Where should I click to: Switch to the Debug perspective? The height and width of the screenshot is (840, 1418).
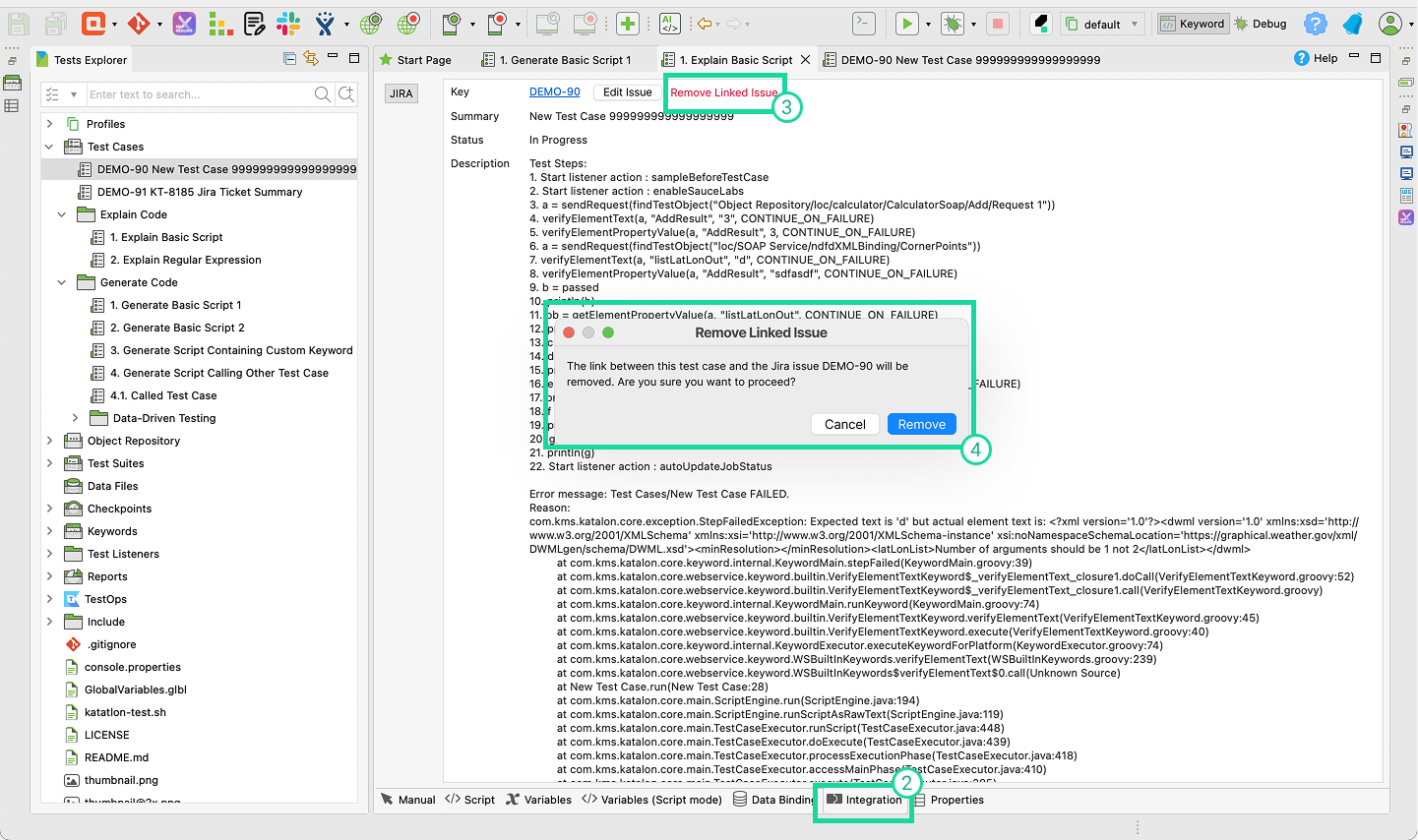pyautogui.click(x=1261, y=24)
